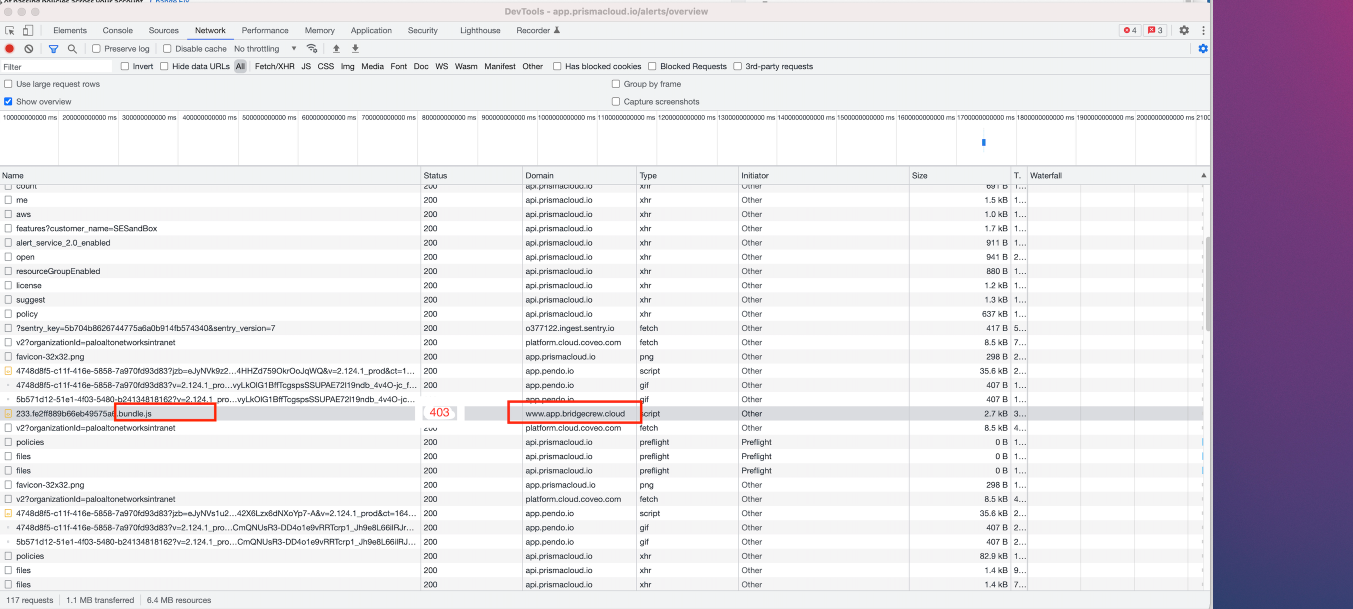Enable Capture screenshots

pos(617,101)
